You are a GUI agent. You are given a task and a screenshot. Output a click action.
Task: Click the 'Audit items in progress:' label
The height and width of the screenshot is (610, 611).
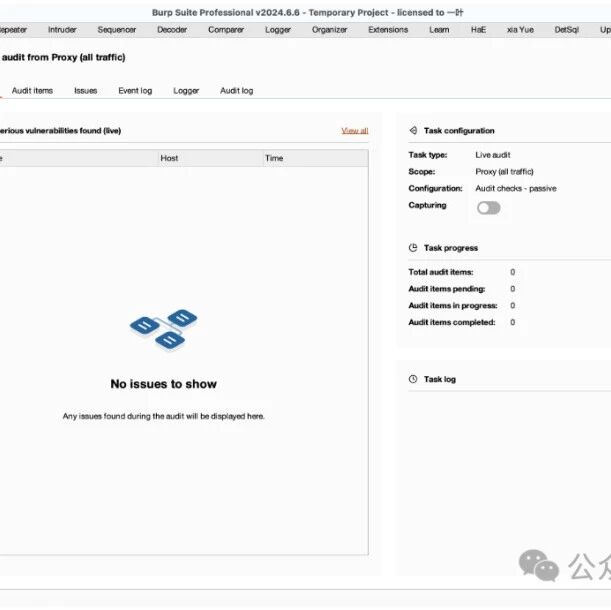click(x=453, y=306)
